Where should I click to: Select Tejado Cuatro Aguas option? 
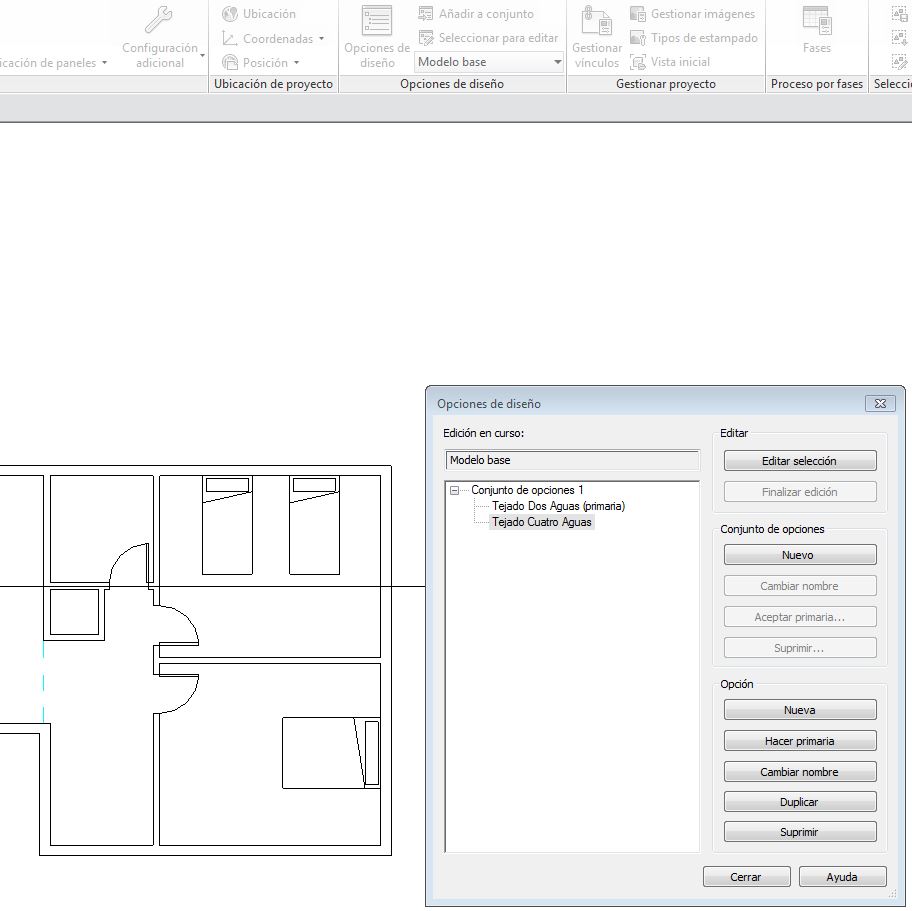[541, 522]
